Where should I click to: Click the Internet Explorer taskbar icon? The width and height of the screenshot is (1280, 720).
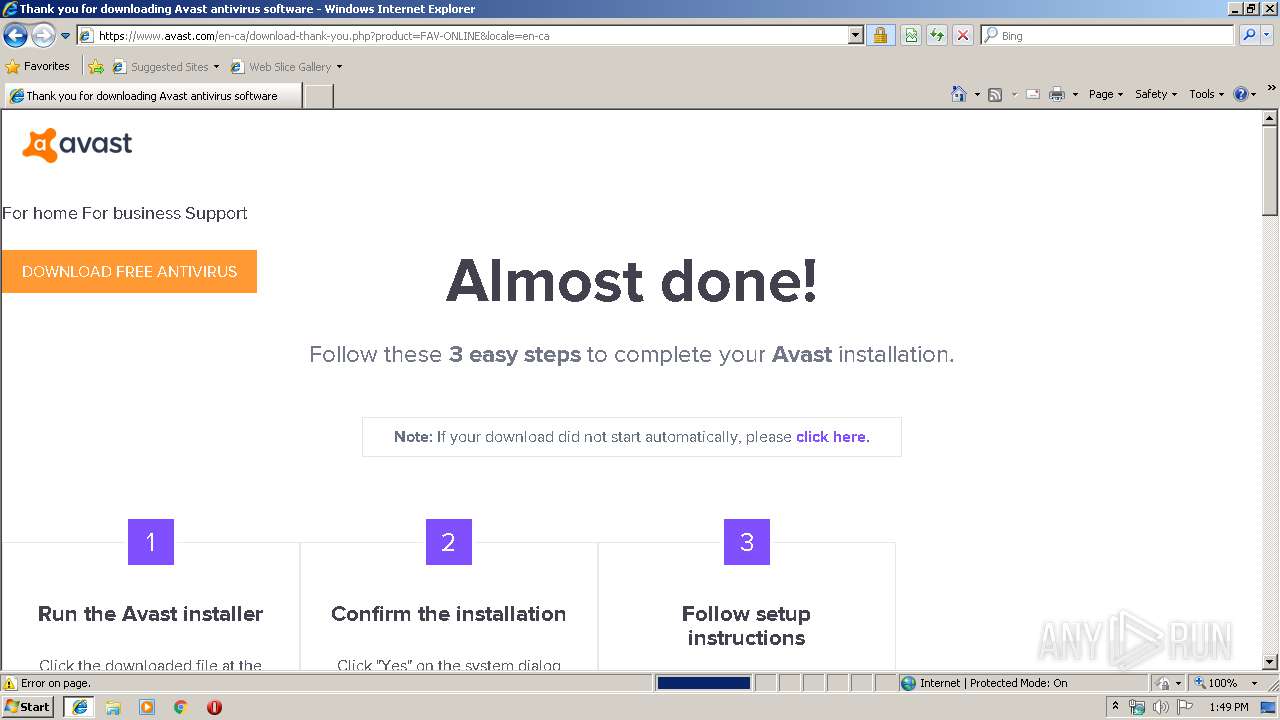[x=79, y=707]
